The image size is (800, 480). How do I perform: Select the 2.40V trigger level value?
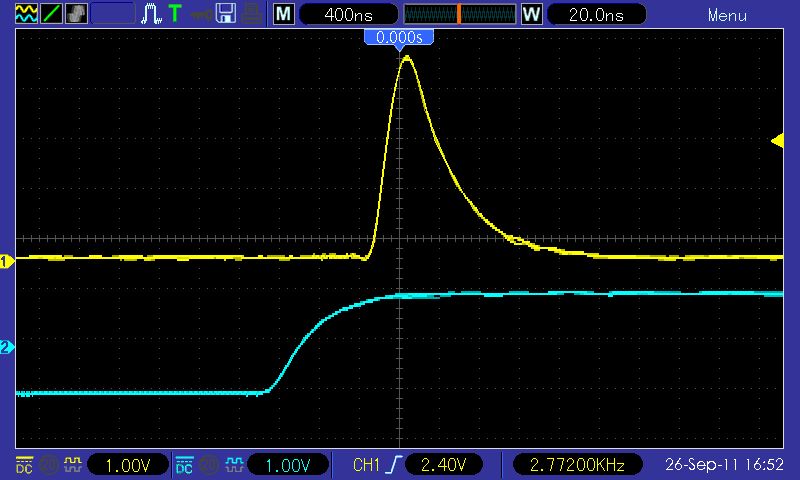(444, 465)
